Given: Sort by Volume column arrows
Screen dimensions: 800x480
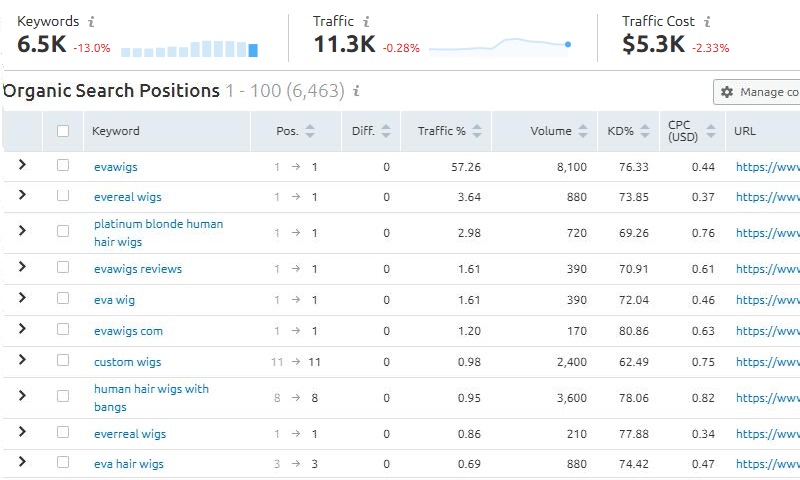Looking at the screenshot, I should point(583,131).
